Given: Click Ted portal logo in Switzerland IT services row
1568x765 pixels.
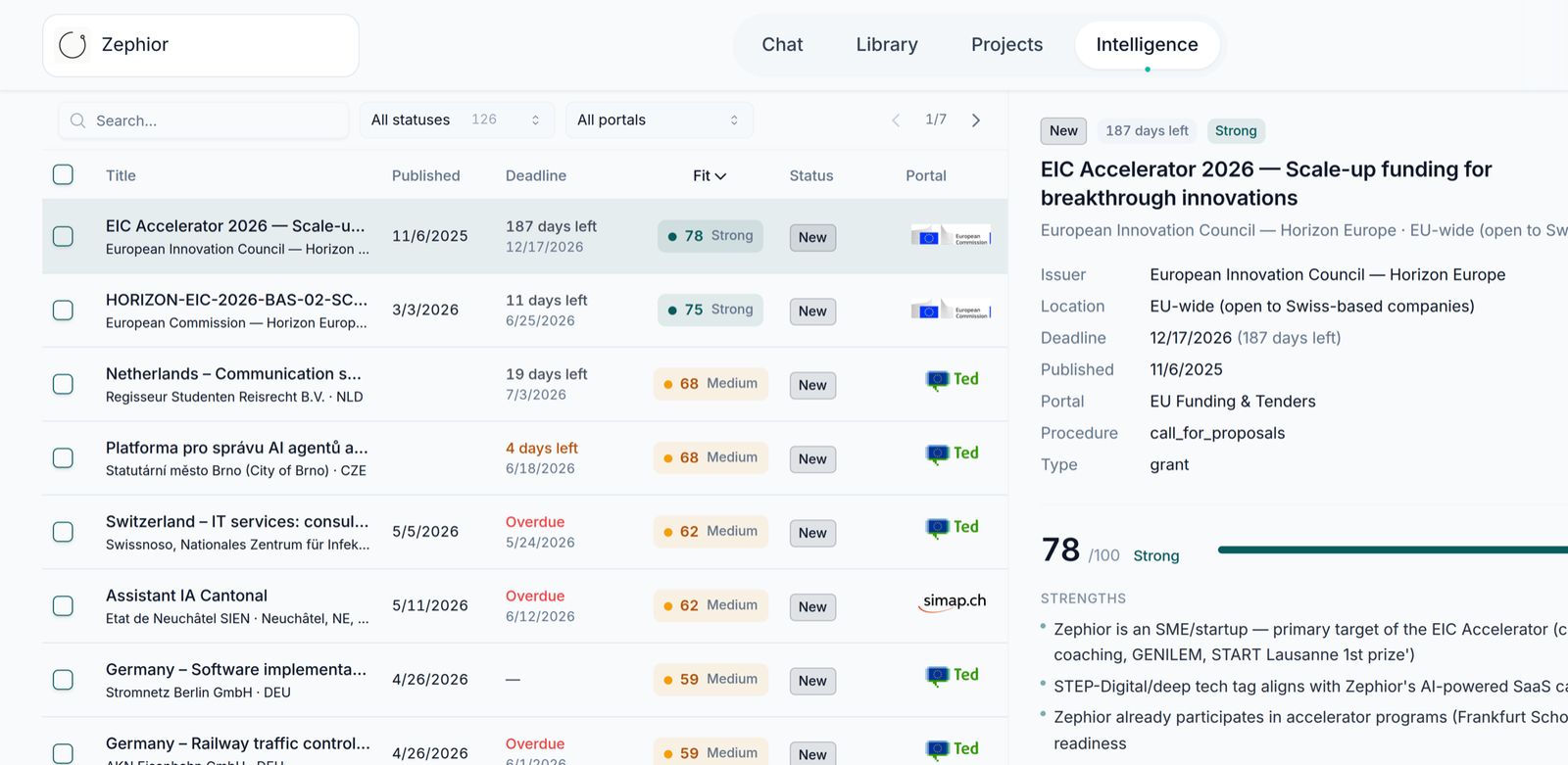Looking at the screenshot, I should [x=953, y=528].
